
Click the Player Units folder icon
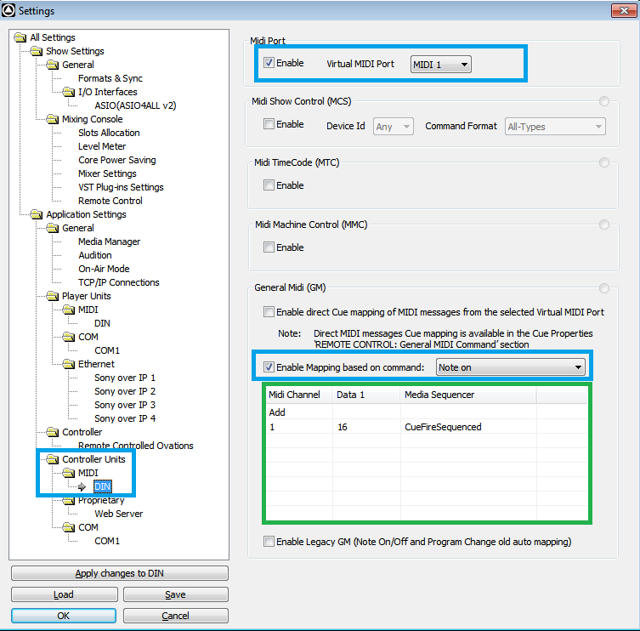[52, 296]
